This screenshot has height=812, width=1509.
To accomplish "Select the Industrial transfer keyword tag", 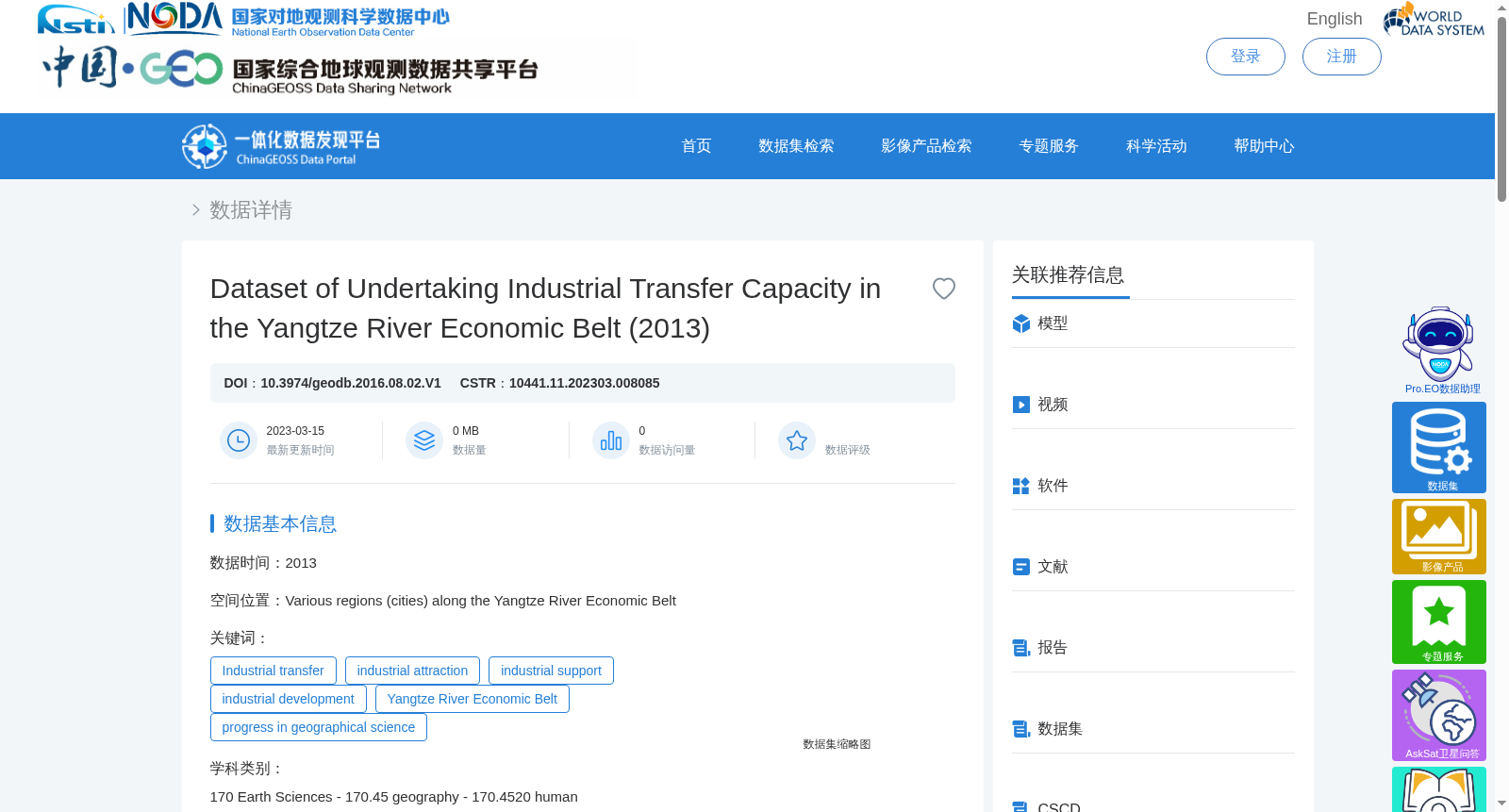I will (274, 671).
